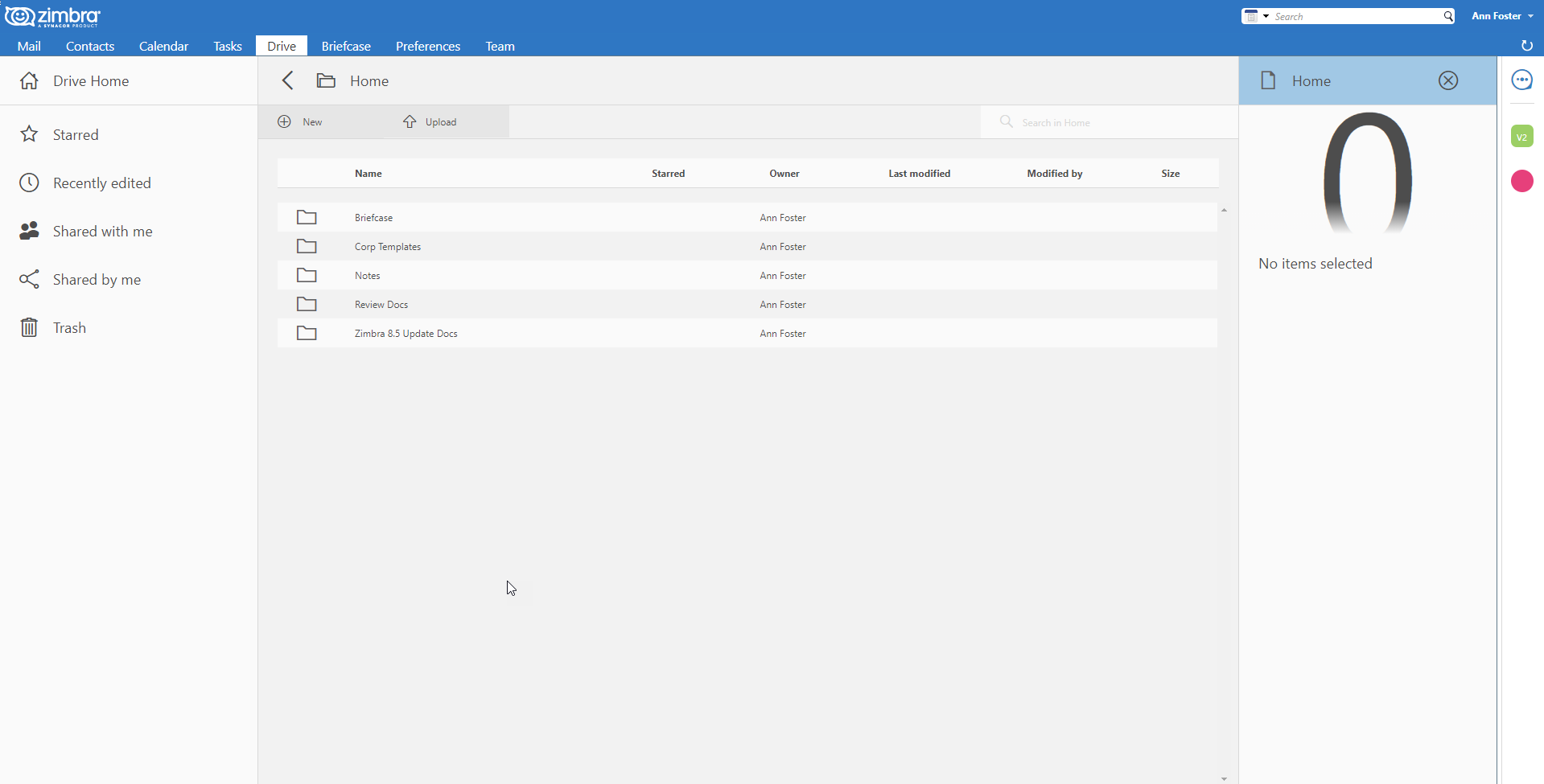Open the Ann Foster account menu
This screenshot has height=784, width=1544.
pyautogui.click(x=1502, y=16)
